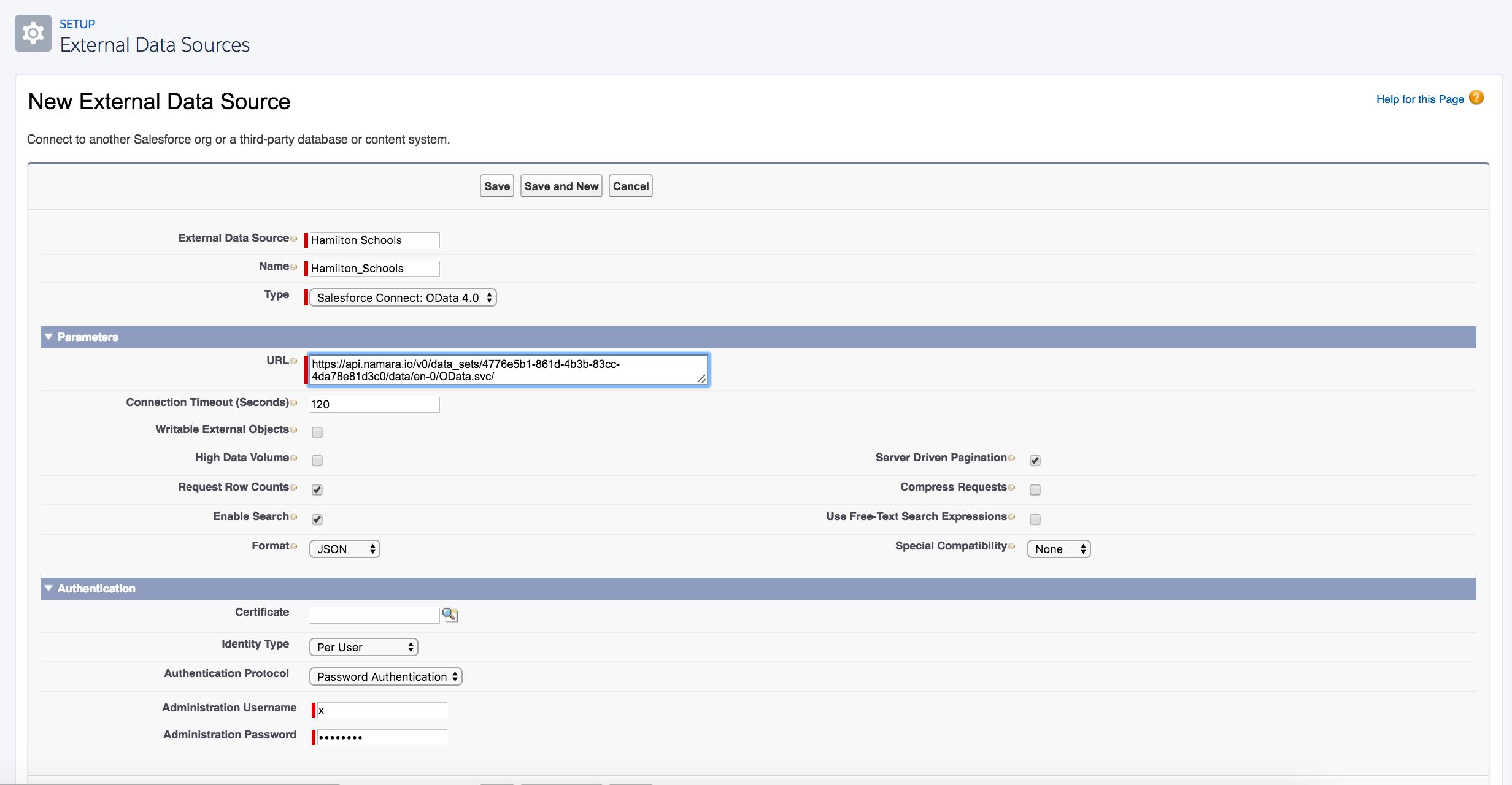Click the info bubble beside Connection Timeout
1512x785 pixels.
295,403
